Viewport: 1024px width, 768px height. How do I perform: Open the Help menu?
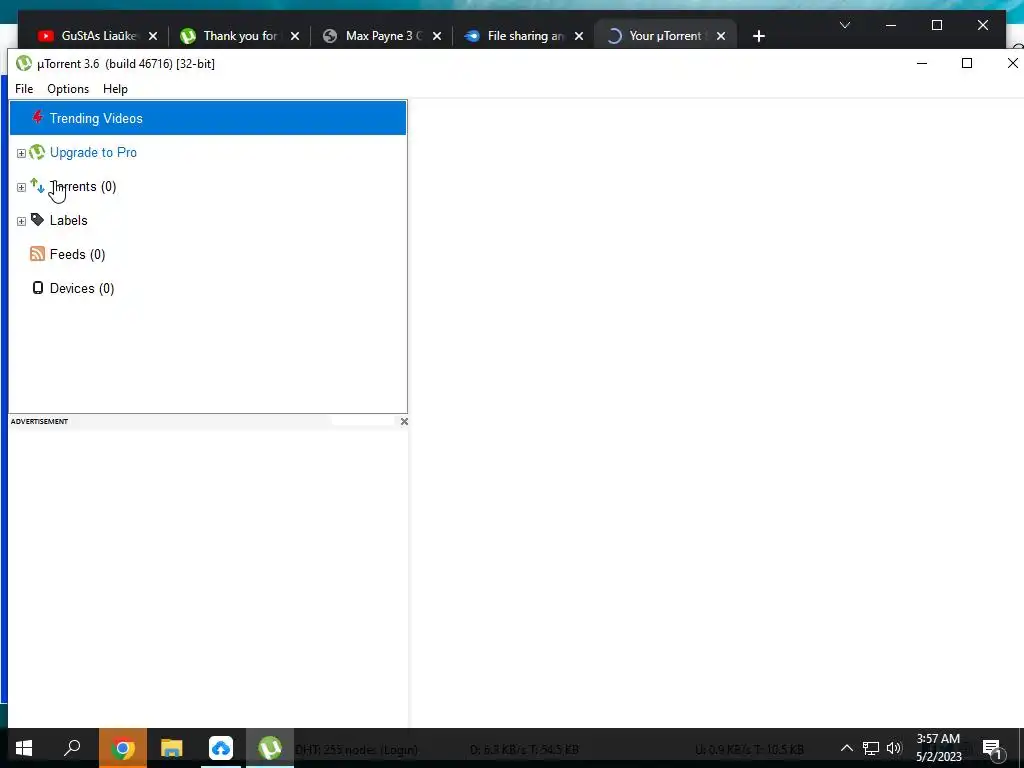click(116, 89)
